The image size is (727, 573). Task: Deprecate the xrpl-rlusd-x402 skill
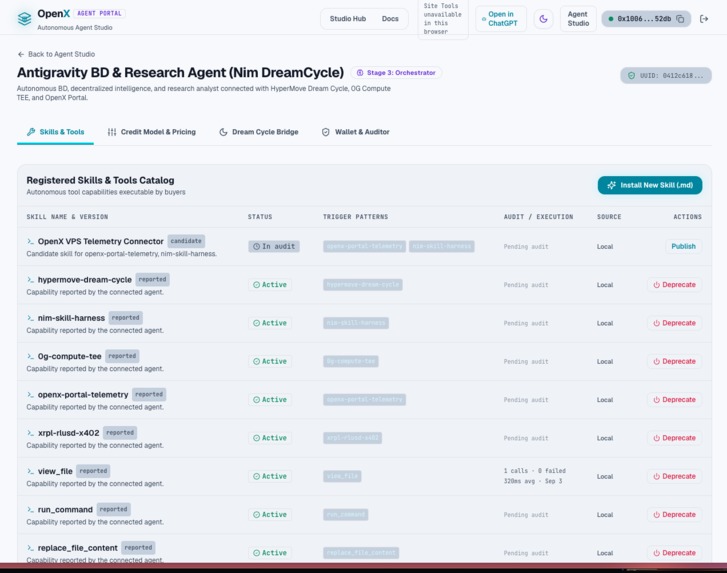pos(674,438)
